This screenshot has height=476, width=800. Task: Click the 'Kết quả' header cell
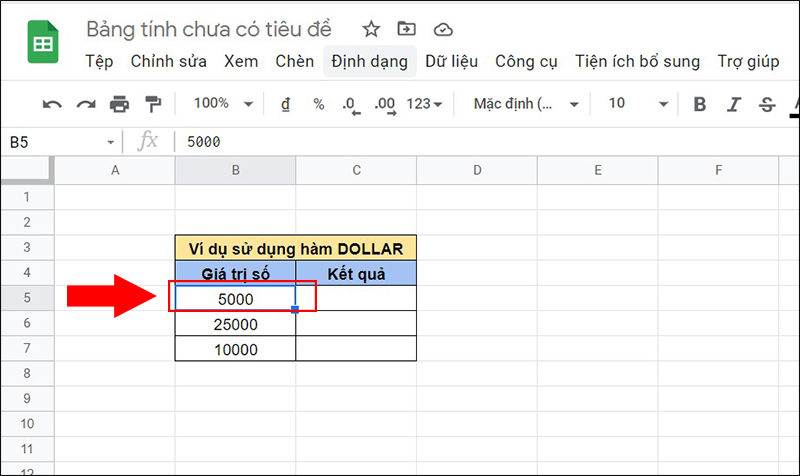point(356,273)
